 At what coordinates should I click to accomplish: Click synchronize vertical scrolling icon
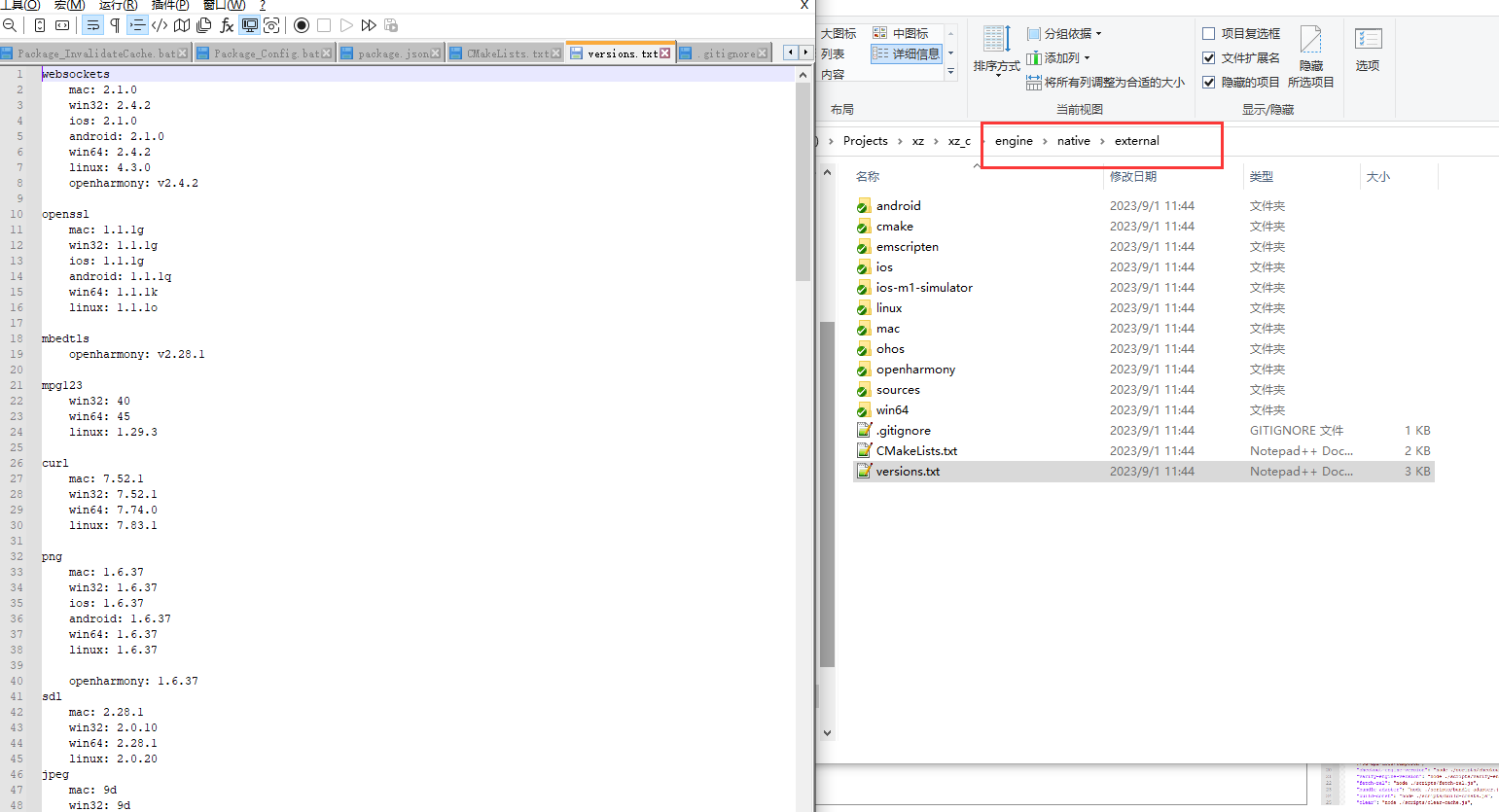pos(40,25)
